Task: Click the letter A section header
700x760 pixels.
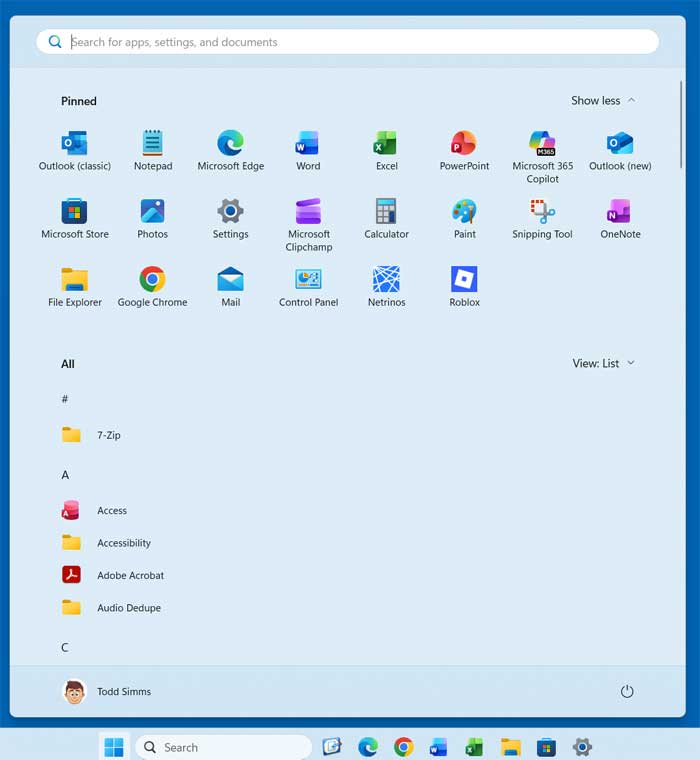Action: point(65,475)
